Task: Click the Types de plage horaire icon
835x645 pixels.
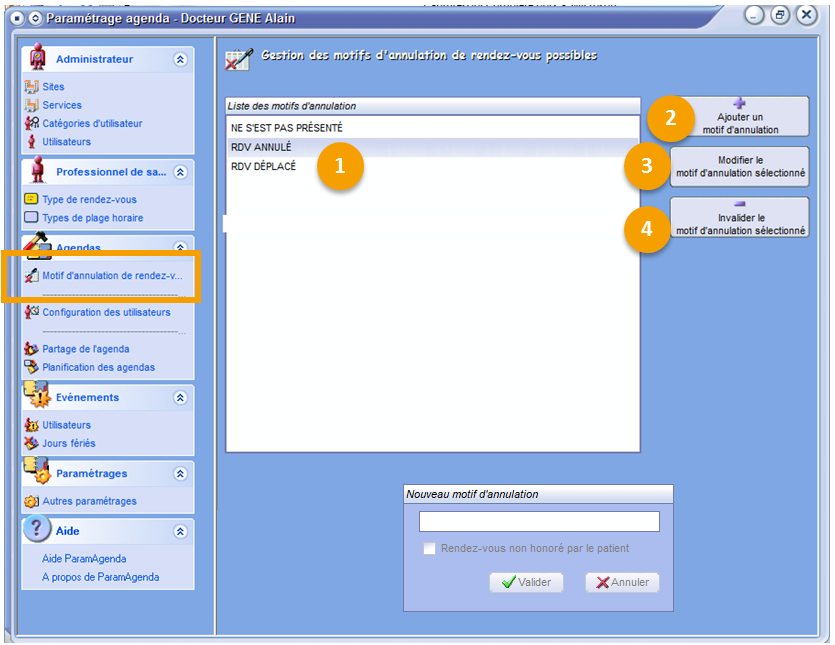Action: (x=31, y=217)
